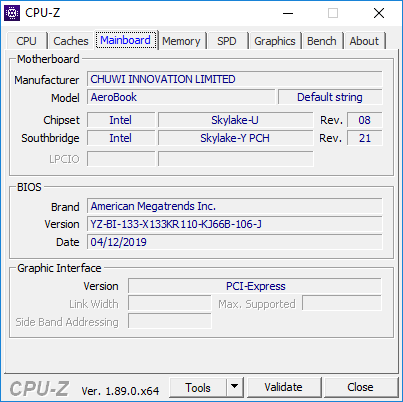Switch to the Graphics tab
The height and width of the screenshot is (402, 403).
point(275,41)
